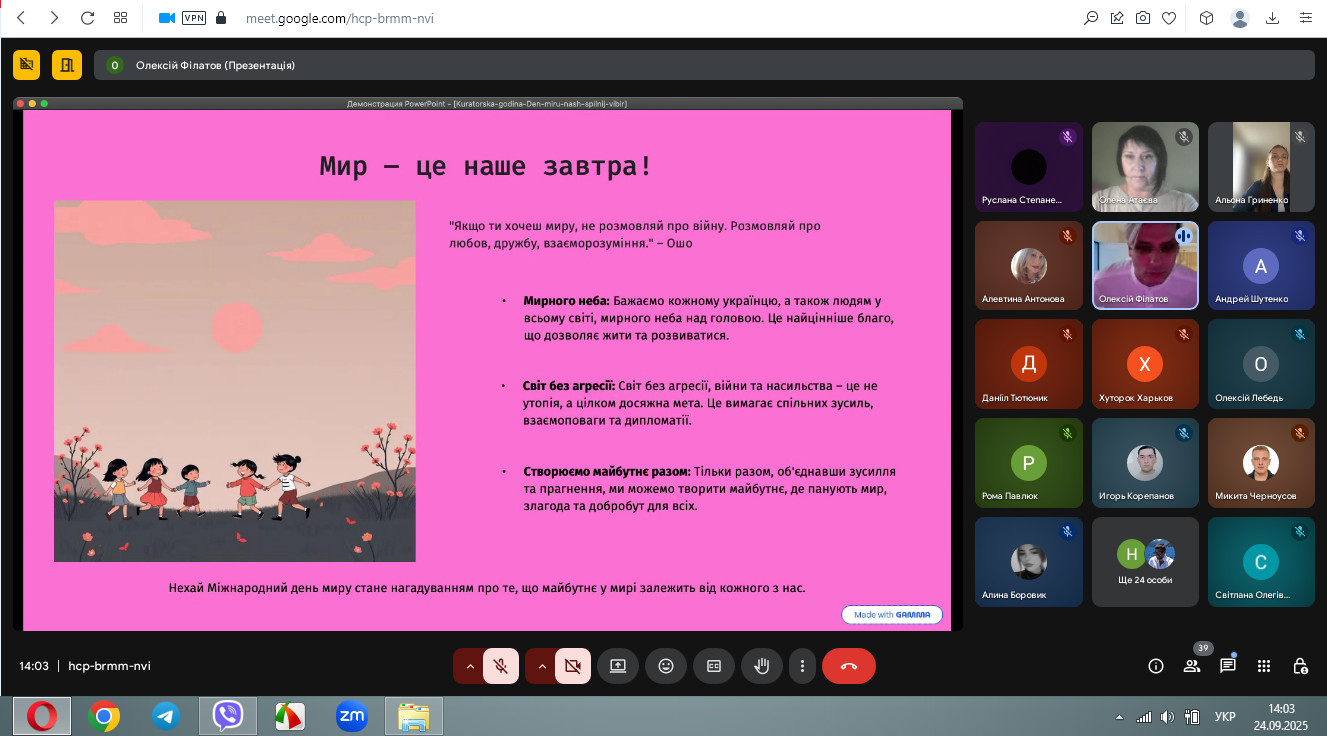Open more options three-dot menu
The image size is (1327, 736).
click(x=802, y=666)
